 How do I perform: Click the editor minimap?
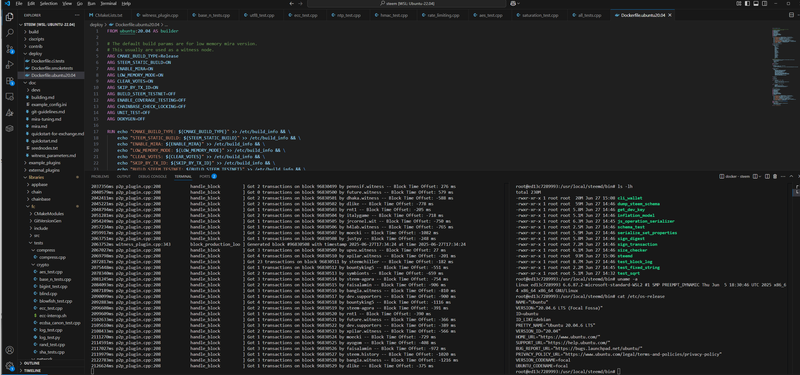point(785,66)
